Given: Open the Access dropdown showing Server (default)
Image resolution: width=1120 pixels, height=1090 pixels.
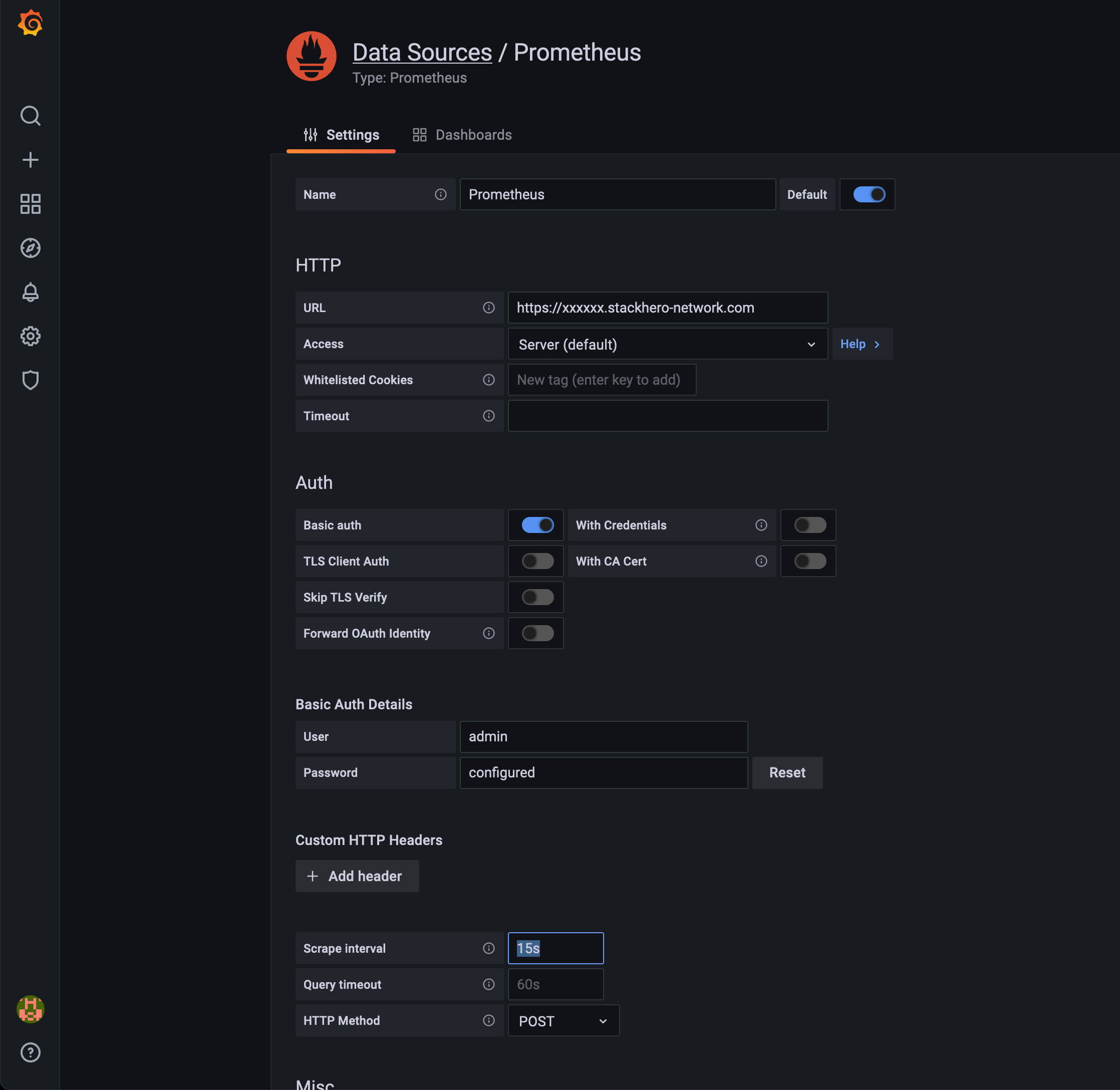Looking at the screenshot, I should (667, 344).
